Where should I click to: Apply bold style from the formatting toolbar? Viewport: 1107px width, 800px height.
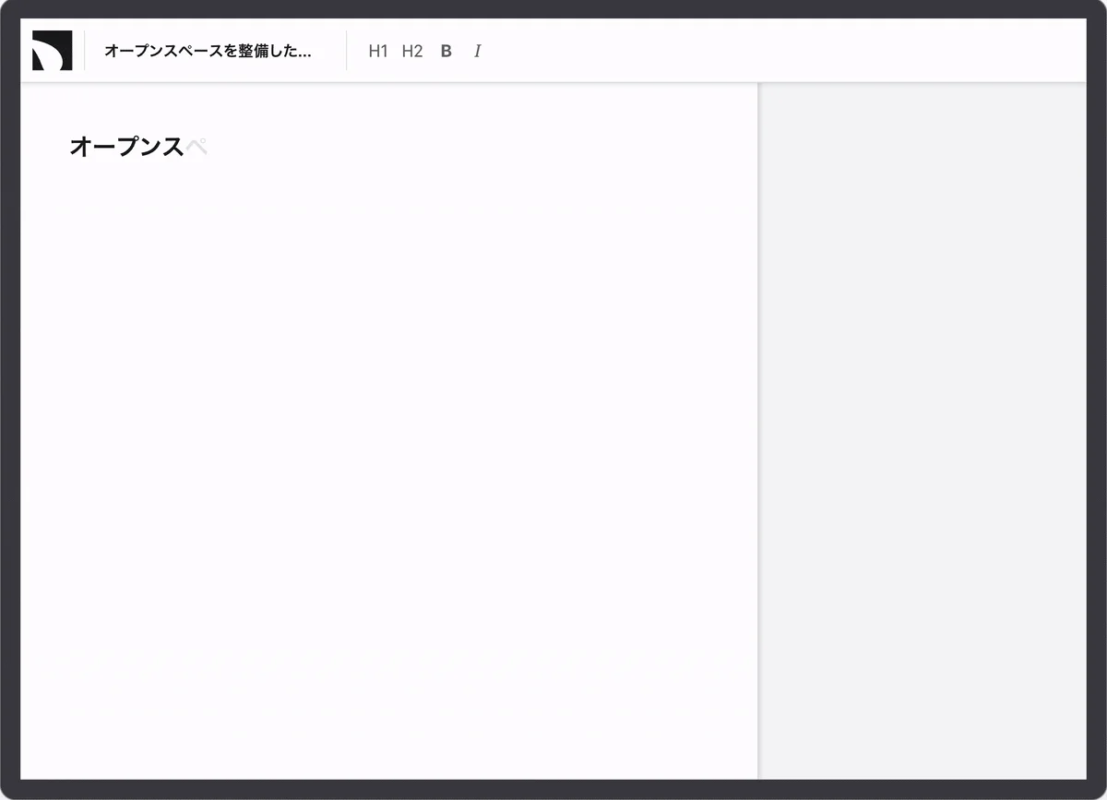pyautogui.click(x=446, y=51)
